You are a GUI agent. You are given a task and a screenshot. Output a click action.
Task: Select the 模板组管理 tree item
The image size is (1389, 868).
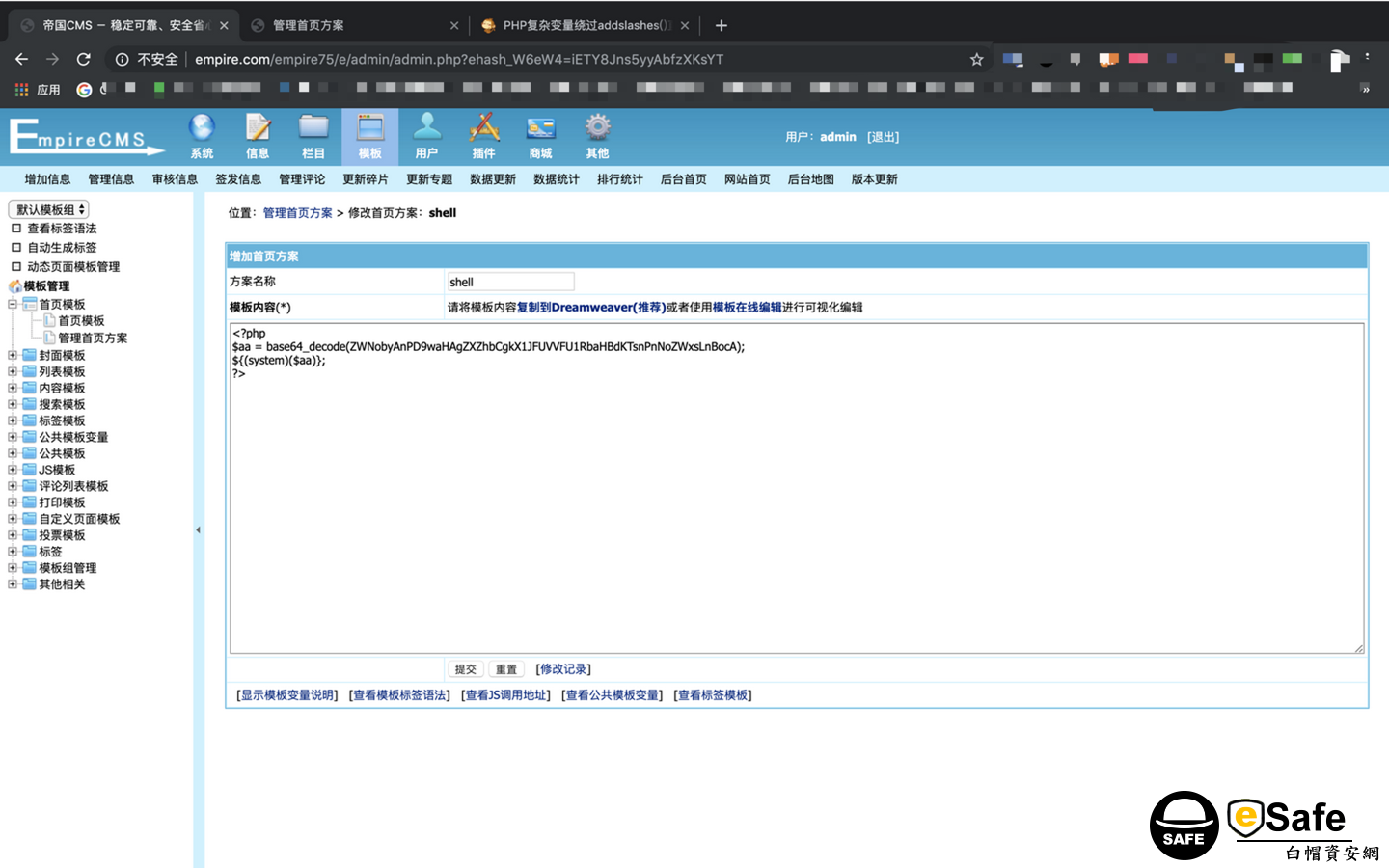tap(68, 568)
